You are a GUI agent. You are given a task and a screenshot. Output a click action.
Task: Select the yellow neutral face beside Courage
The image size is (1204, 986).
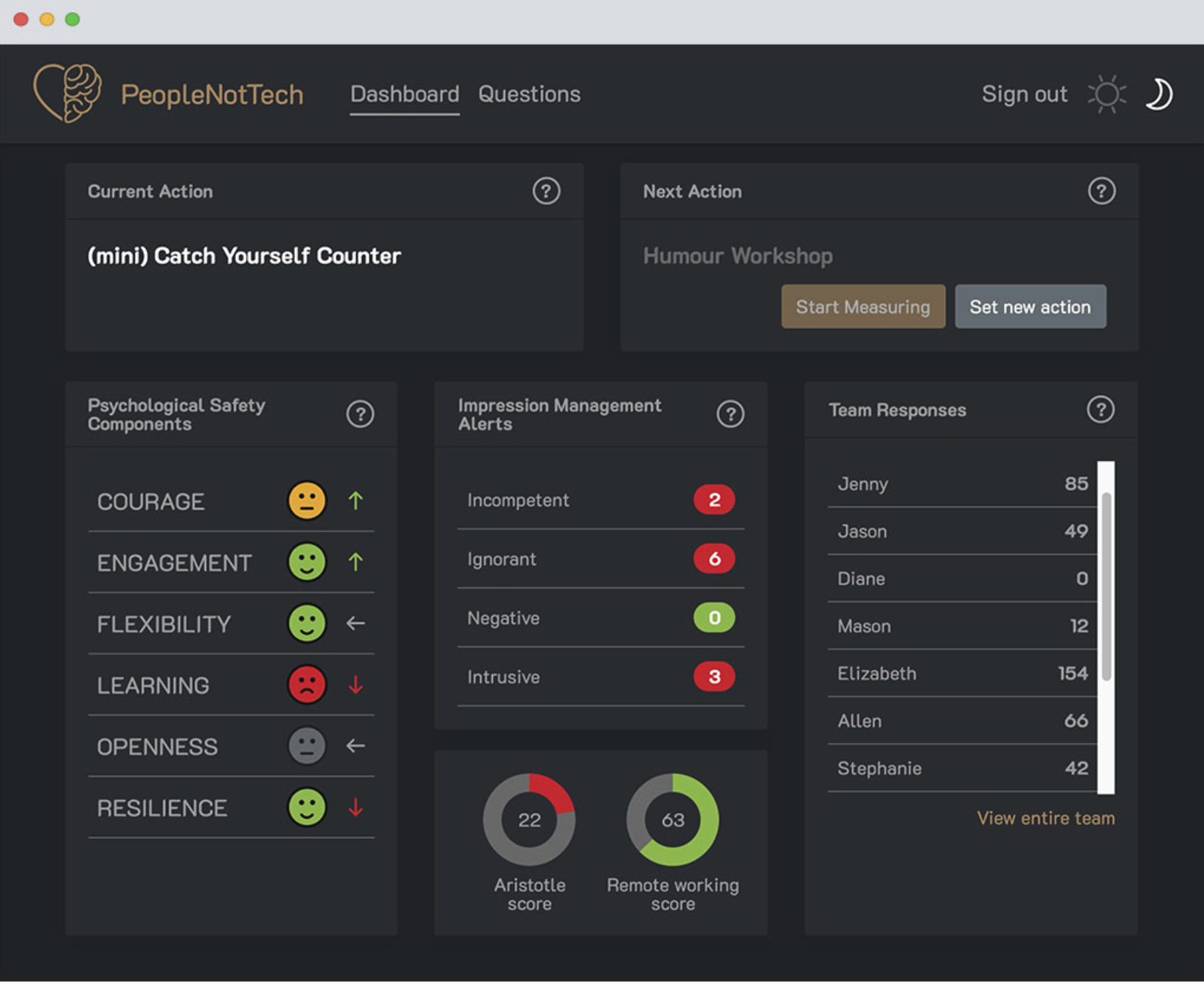point(307,500)
